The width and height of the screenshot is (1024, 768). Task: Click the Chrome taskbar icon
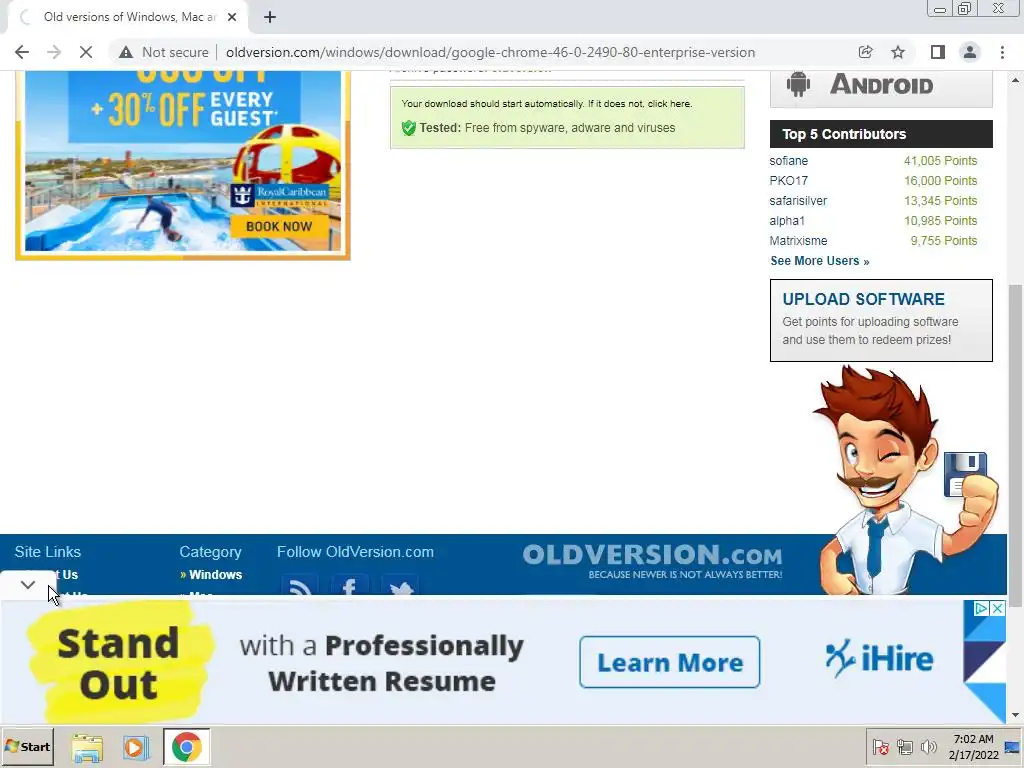[x=187, y=746]
